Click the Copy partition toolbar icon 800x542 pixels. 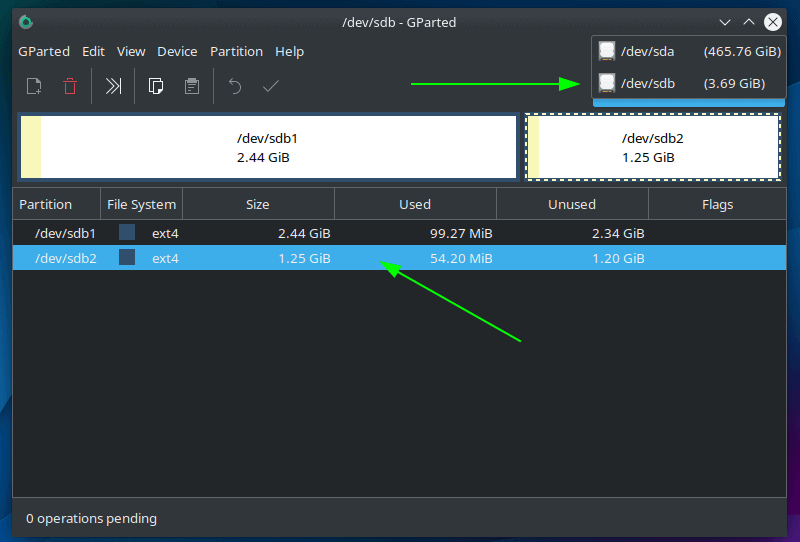coord(156,86)
